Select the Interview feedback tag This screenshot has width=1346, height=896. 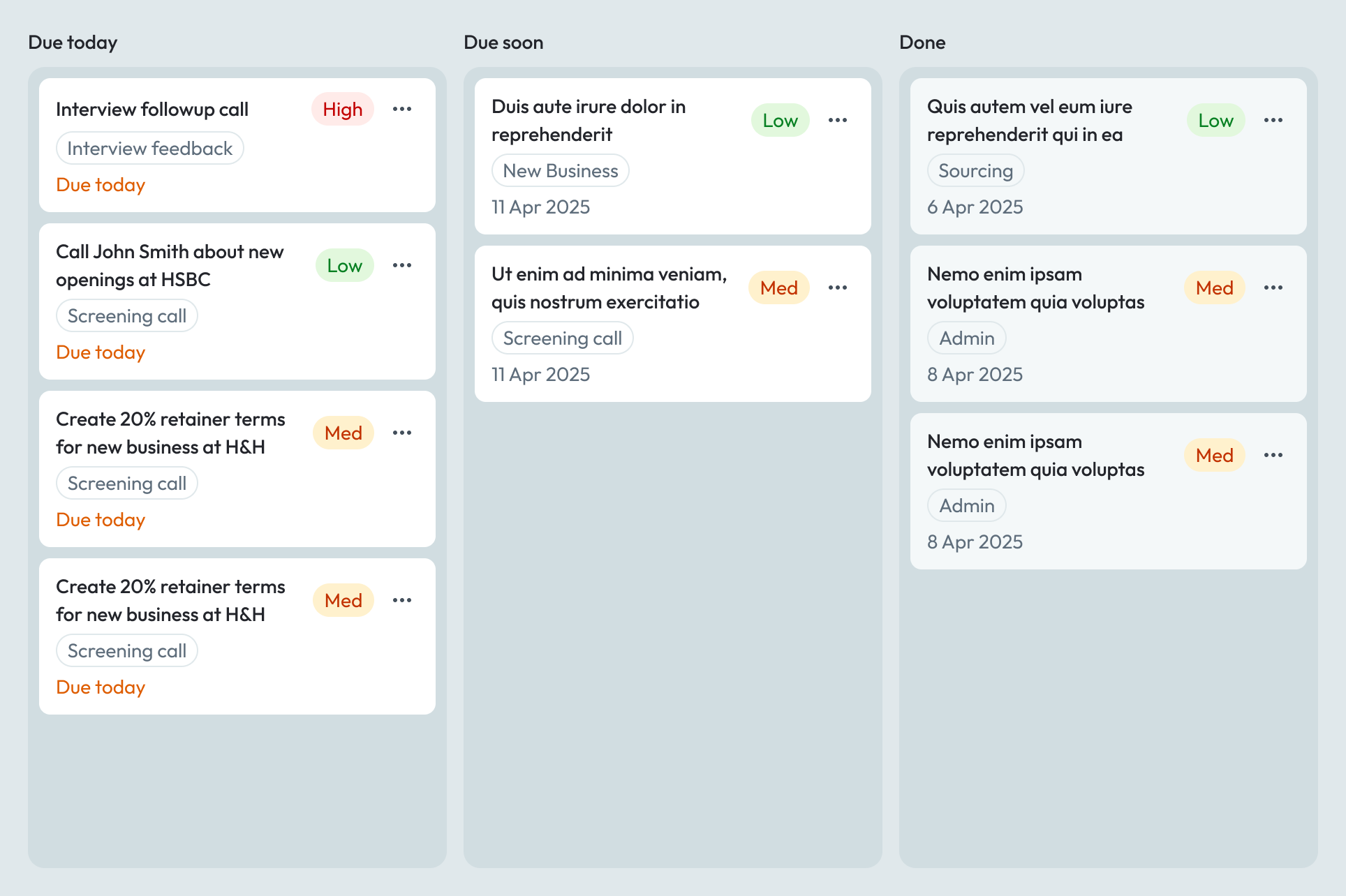point(149,148)
